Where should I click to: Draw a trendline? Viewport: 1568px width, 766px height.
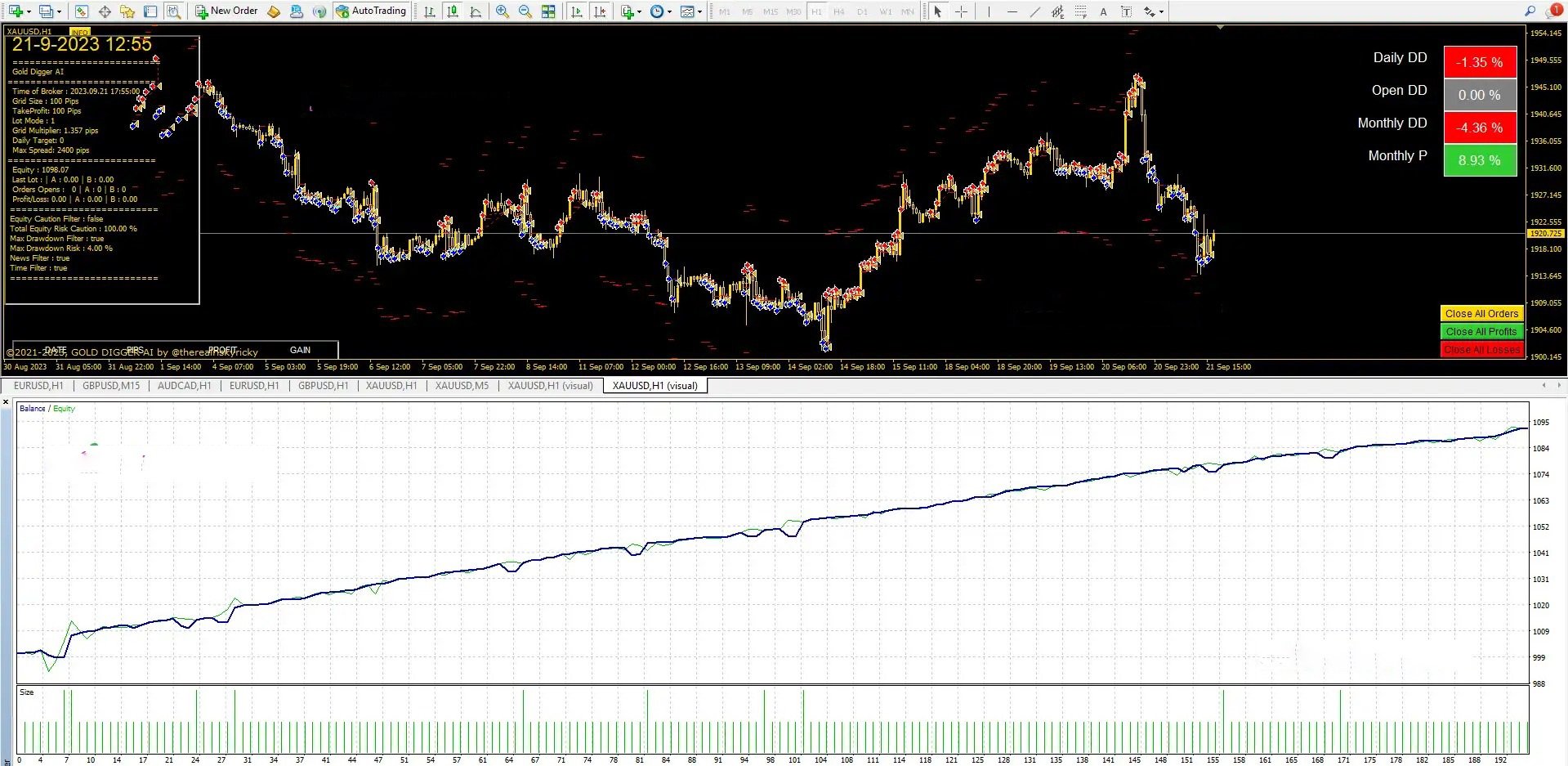tap(1035, 11)
